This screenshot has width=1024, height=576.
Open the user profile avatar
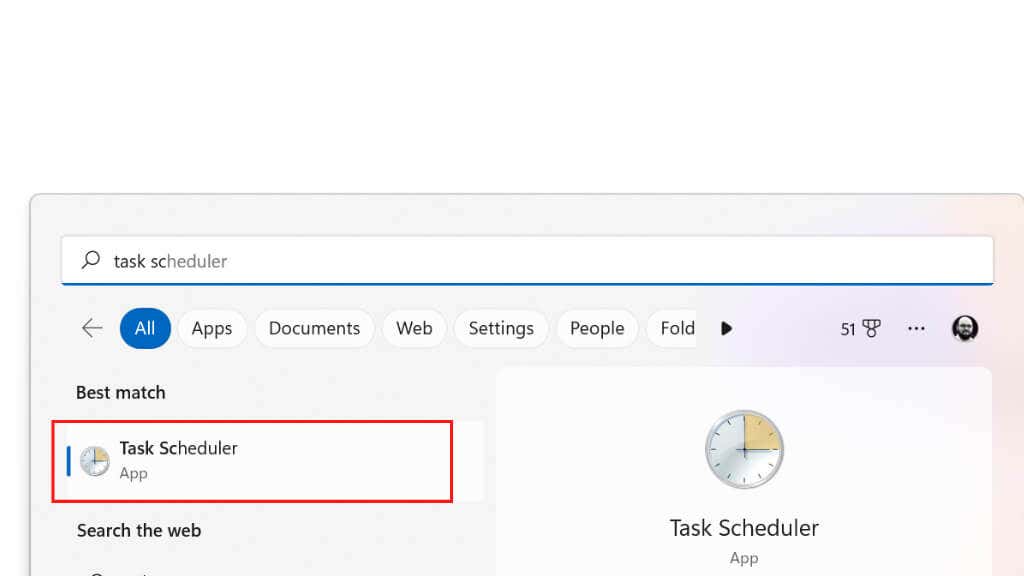coord(965,328)
